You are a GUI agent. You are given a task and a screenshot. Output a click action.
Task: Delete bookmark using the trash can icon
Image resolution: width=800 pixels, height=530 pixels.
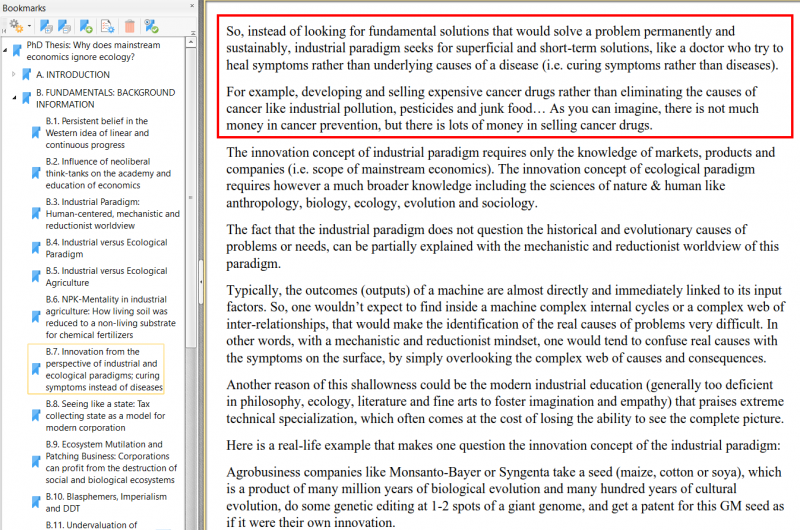(x=130, y=26)
